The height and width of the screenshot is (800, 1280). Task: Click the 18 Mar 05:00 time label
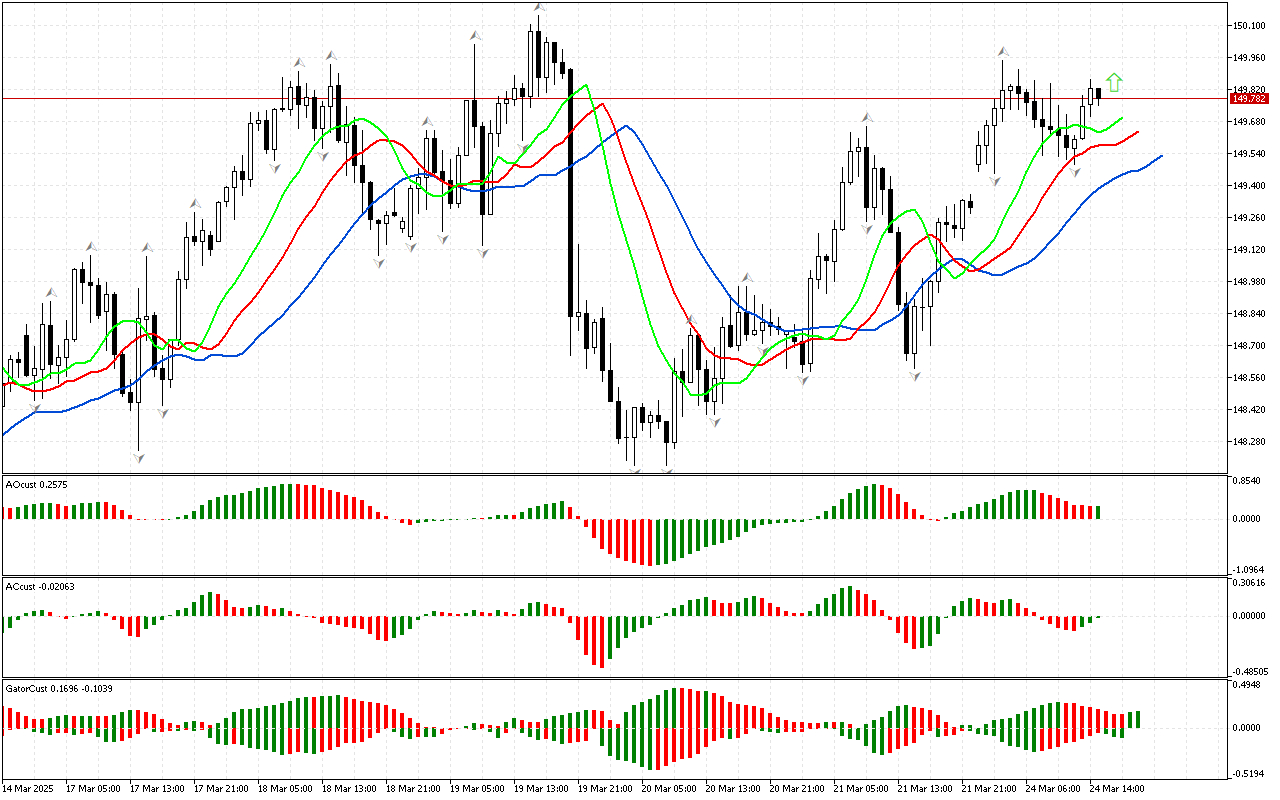click(x=285, y=788)
